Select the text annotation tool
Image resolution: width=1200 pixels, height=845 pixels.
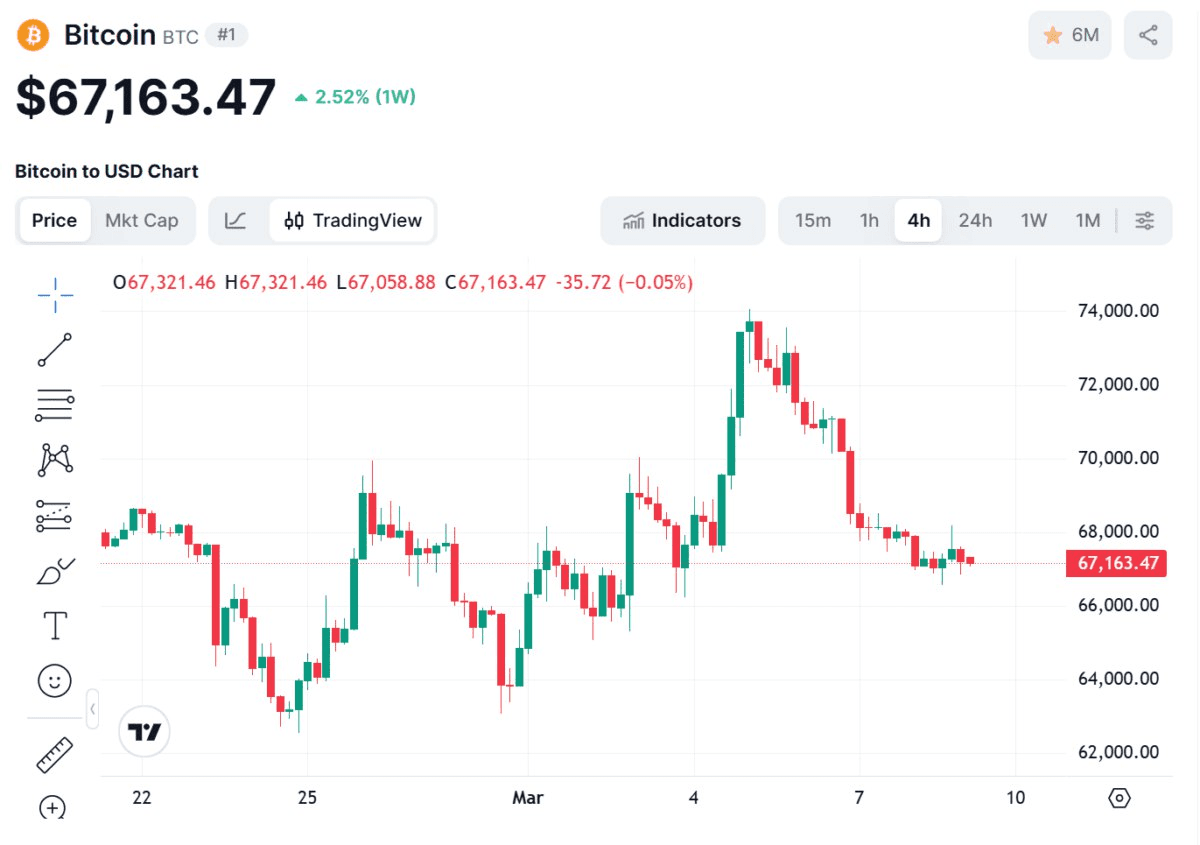pos(55,626)
